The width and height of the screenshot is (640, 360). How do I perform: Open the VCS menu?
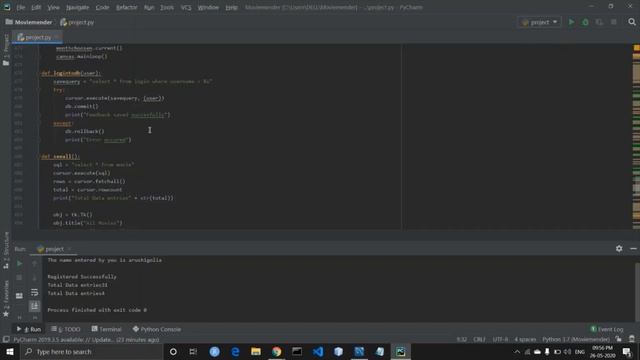coord(186,7)
